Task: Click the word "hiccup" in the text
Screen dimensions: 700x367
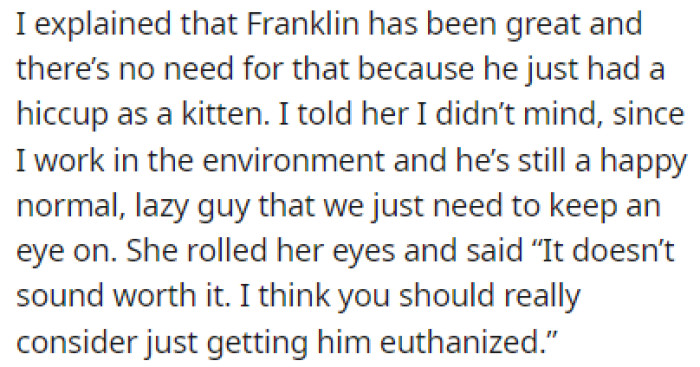Action: 62,117
